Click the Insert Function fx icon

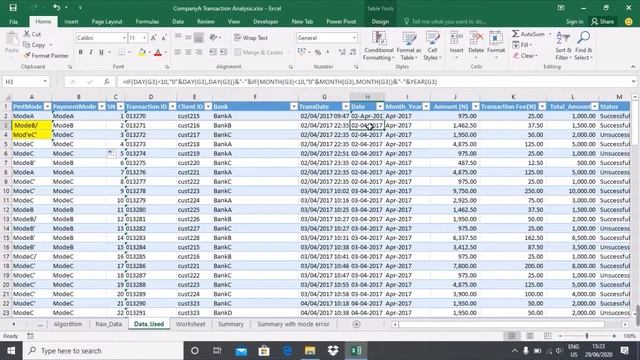pyautogui.click(x=107, y=82)
